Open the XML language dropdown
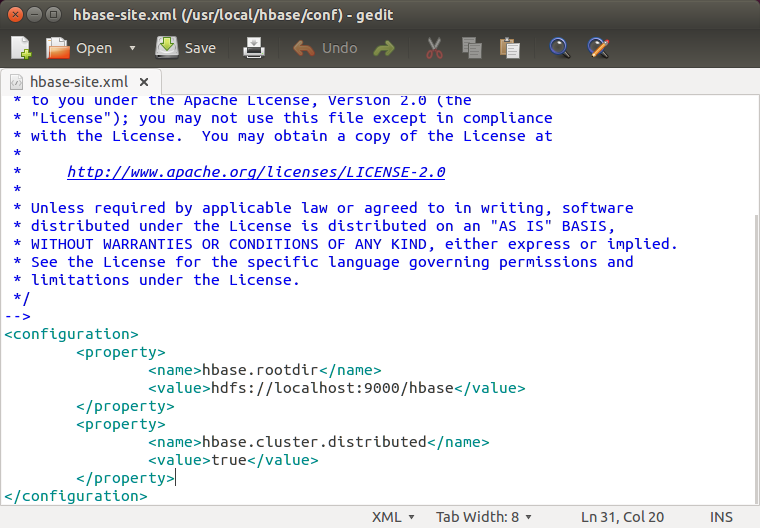The height and width of the screenshot is (528, 760). pyautogui.click(x=393, y=517)
